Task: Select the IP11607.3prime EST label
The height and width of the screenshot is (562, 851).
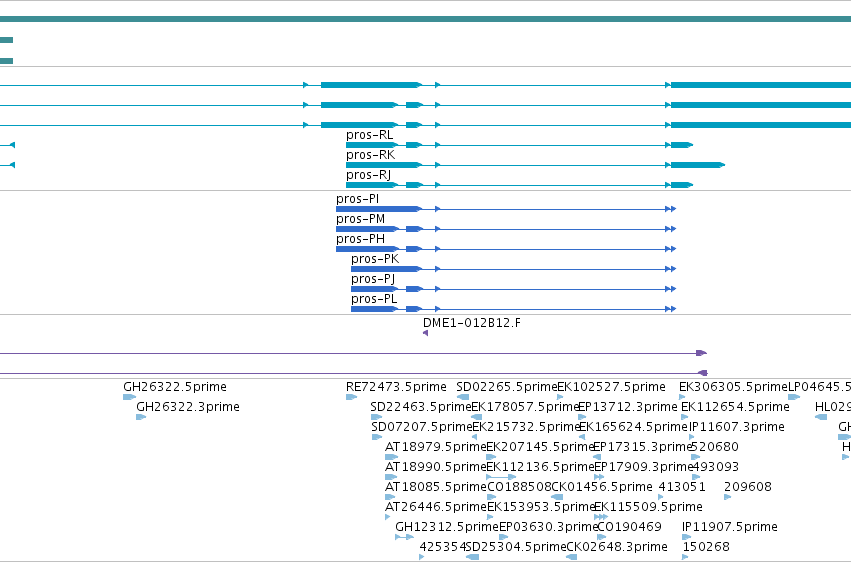Action: (736, 427)
